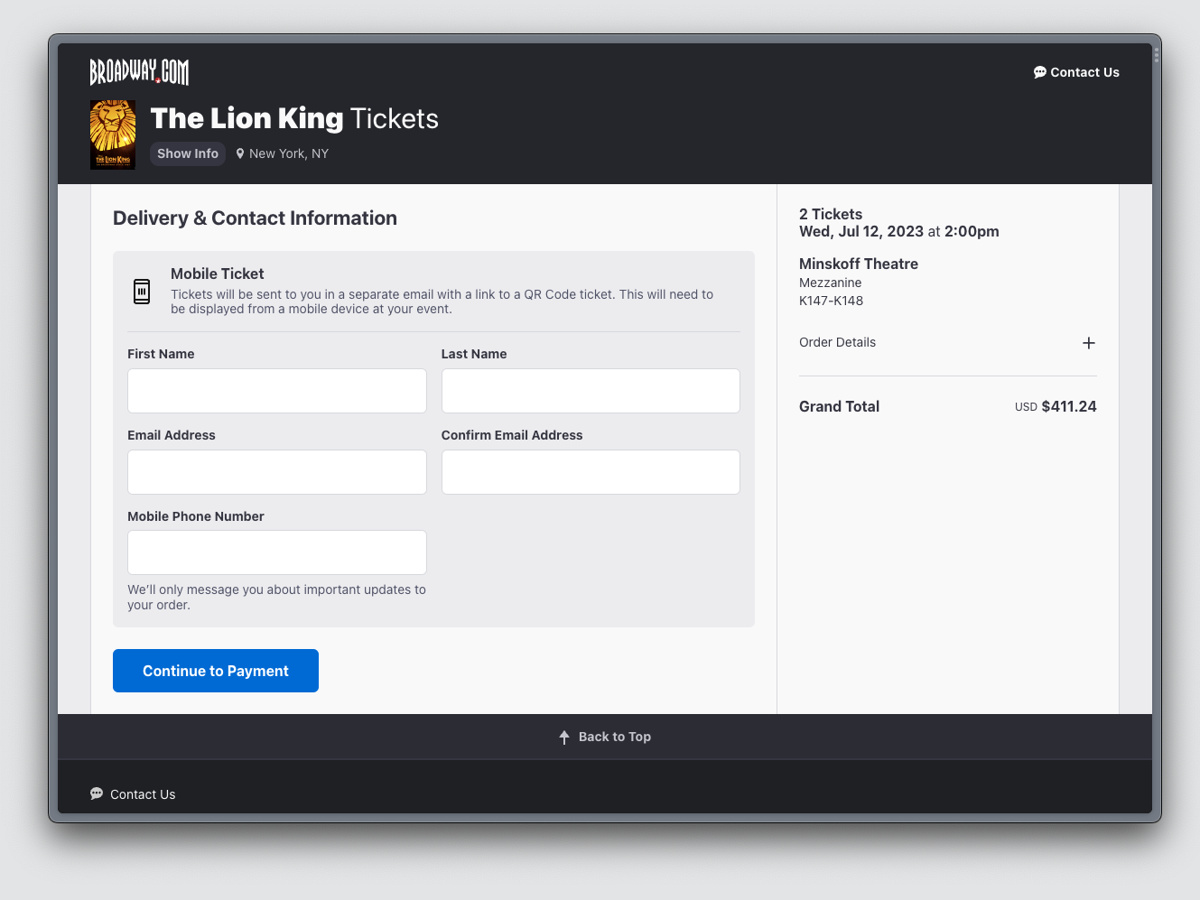Select the Email Address field

pyautogui.click(x=276, y=471)
